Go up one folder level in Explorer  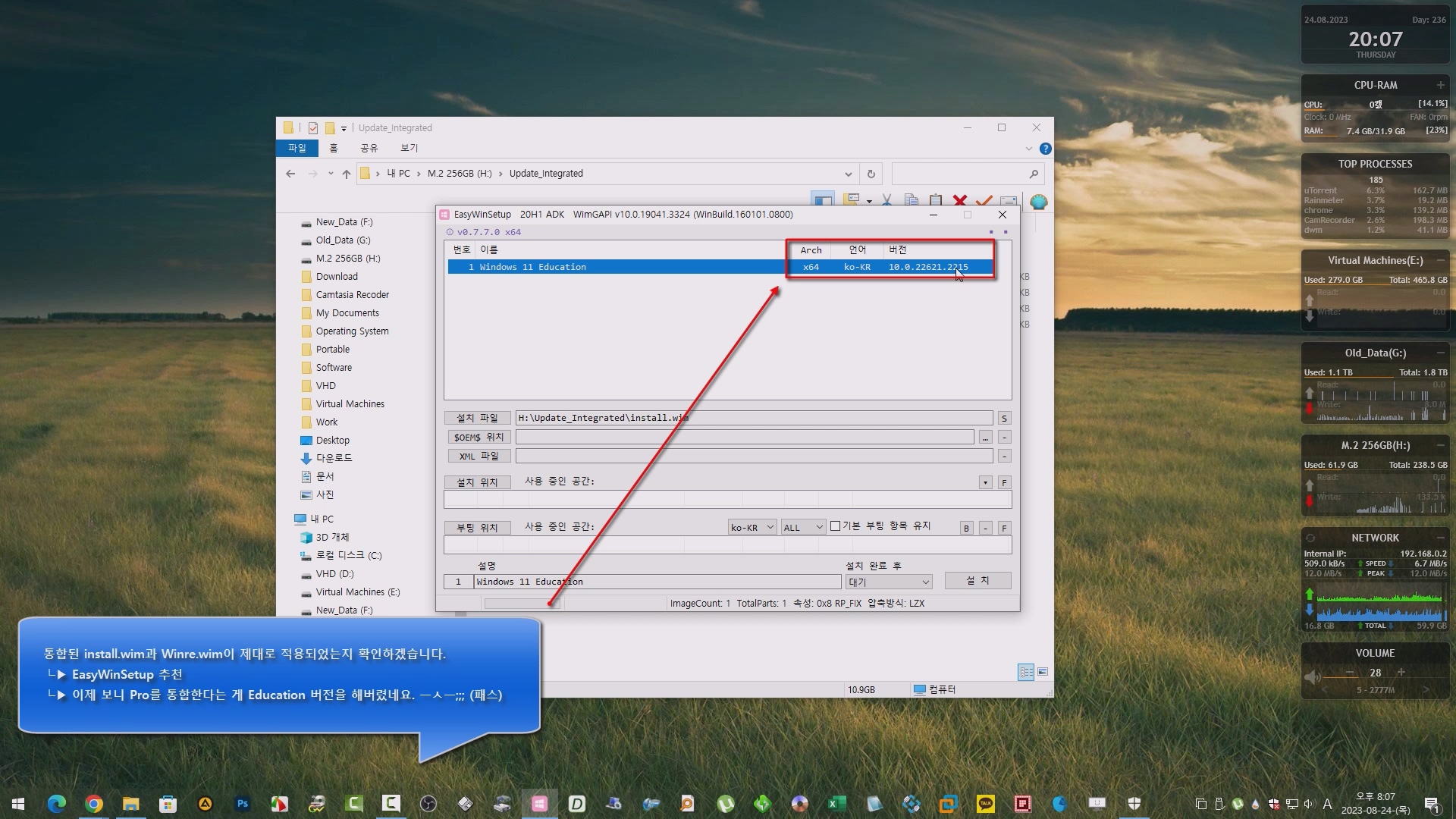tap(347, 174)
